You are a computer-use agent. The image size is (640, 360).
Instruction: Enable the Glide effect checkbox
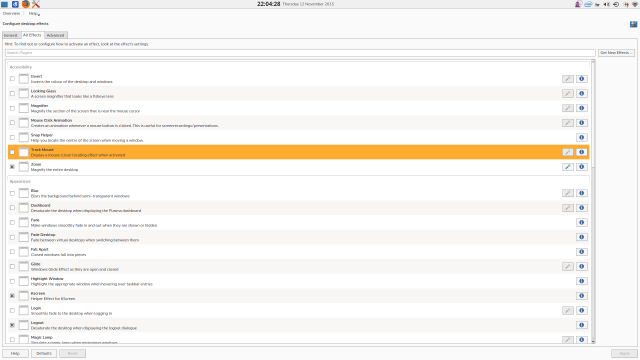click(x=12, y=267)
